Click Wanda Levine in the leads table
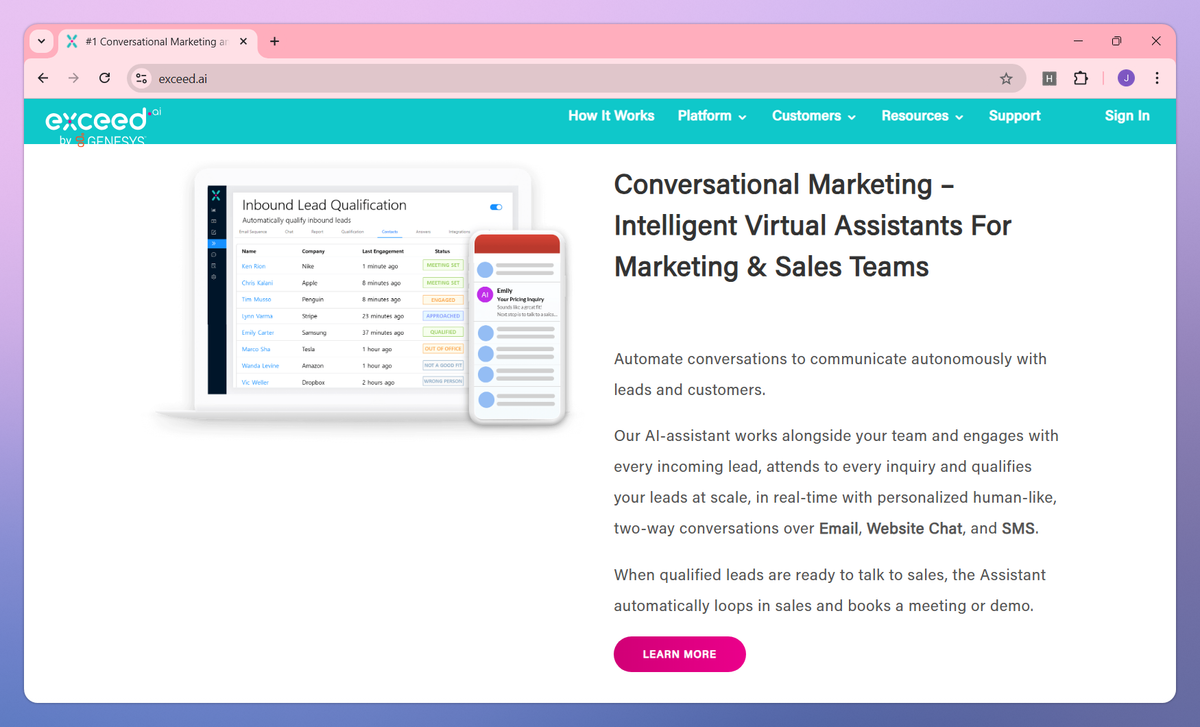This screenshot has width=1200, height=727. pyautogui.click(x=260, y=366)
